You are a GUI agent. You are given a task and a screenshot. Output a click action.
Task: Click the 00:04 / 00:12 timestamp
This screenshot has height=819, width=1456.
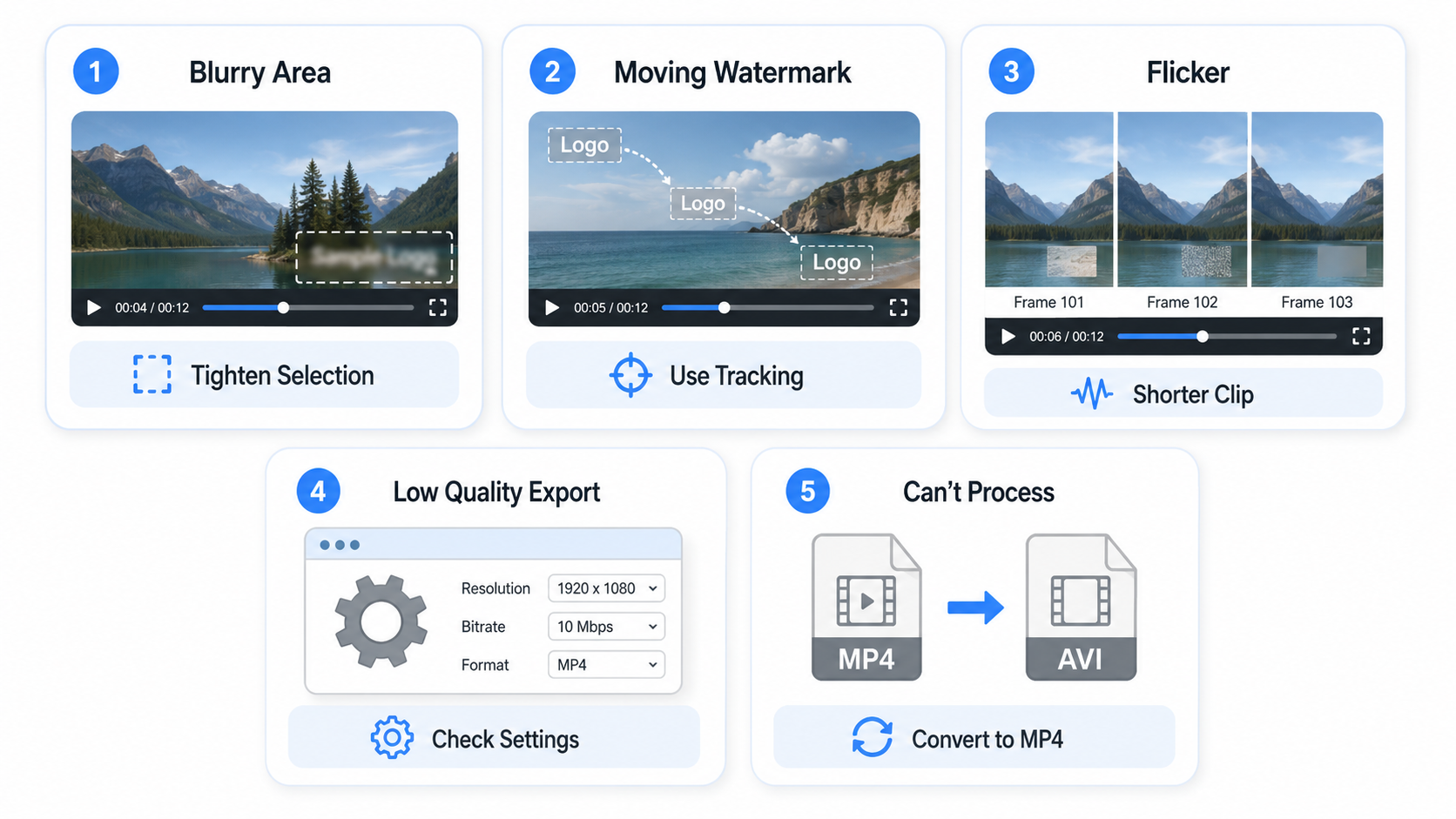pos(152,308)
